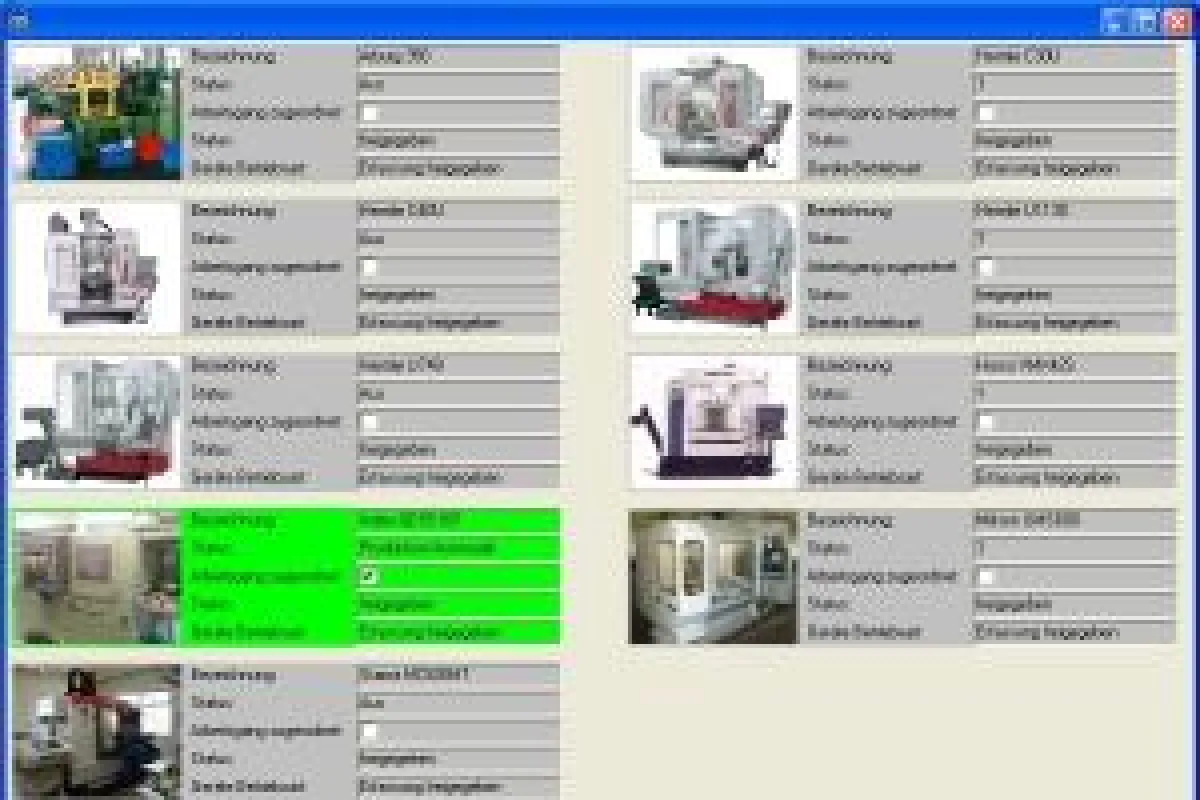1200x800 pixels.
Task: Uncheck Arbeitsgang zugeordnet in the green row
Action: click(x=369, y=577)
